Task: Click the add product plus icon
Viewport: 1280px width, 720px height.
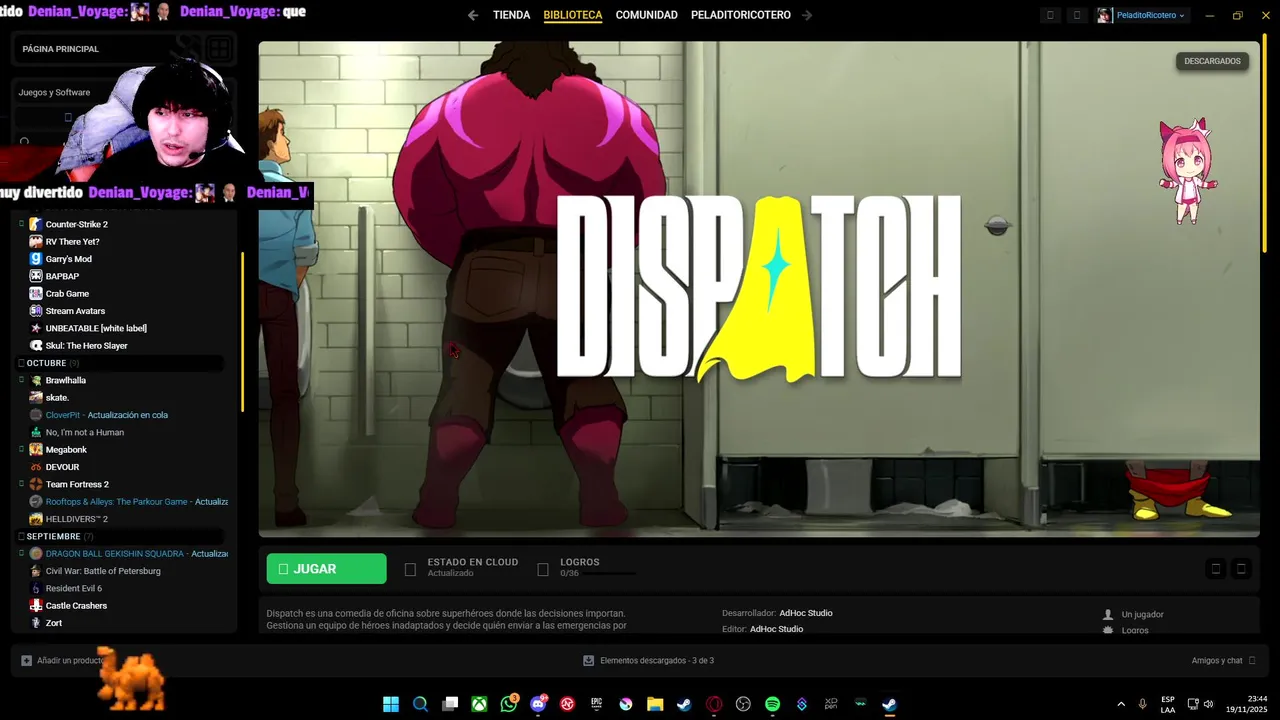Action: tap(27, 661)
